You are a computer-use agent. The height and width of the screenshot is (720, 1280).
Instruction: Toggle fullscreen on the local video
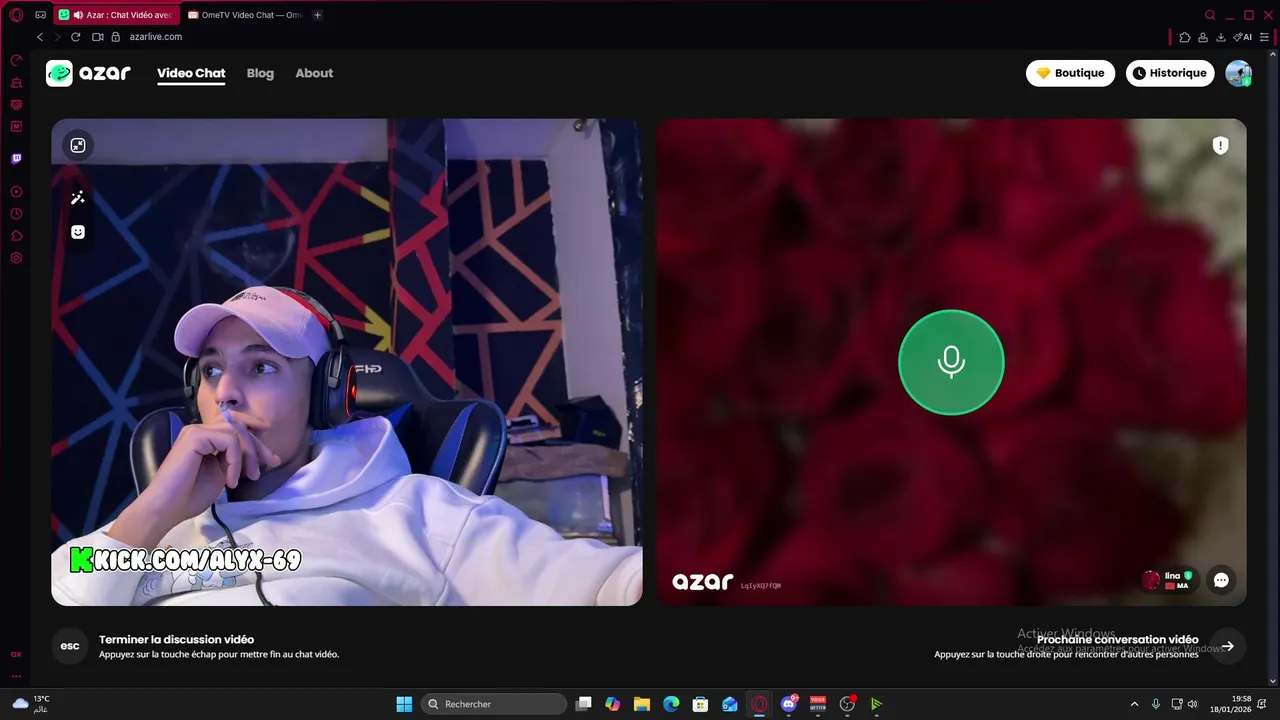pyautogui.click(x=78, y=145)
